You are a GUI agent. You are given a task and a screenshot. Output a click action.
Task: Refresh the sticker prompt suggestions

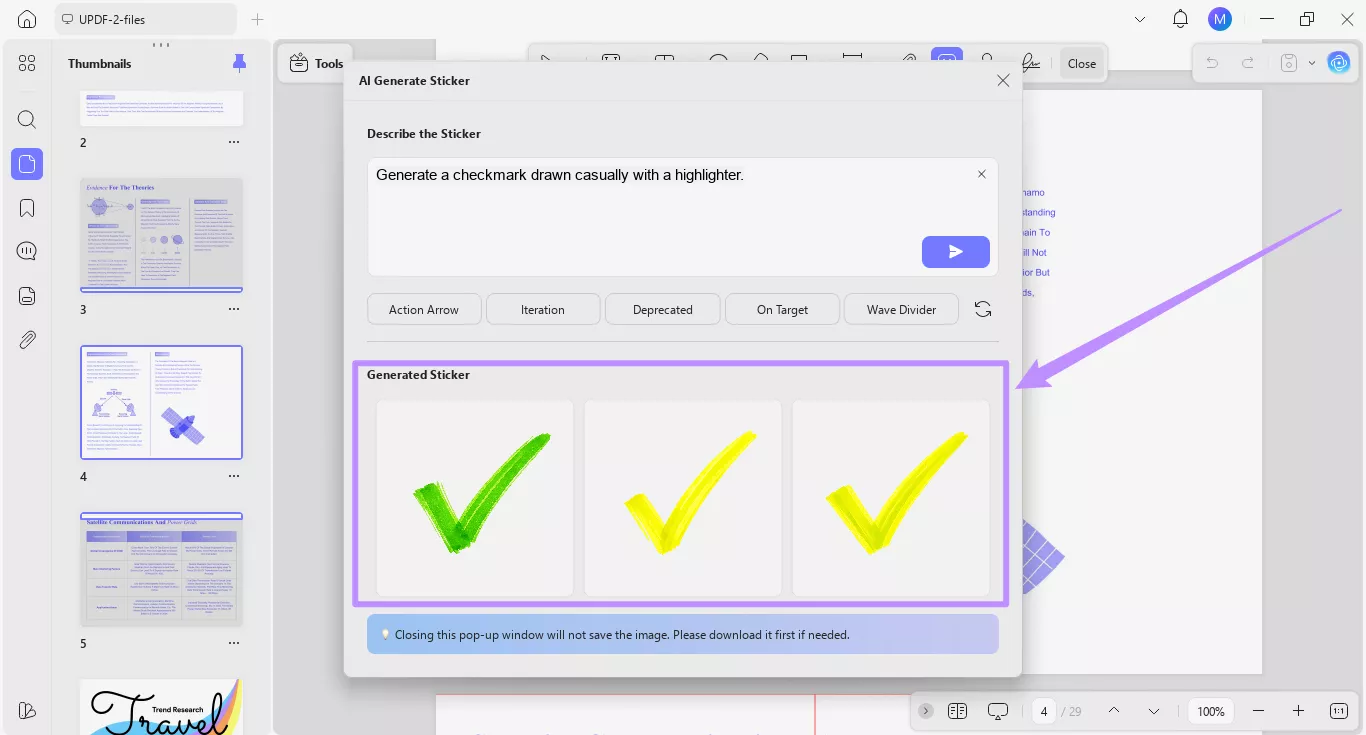point(983,309)
